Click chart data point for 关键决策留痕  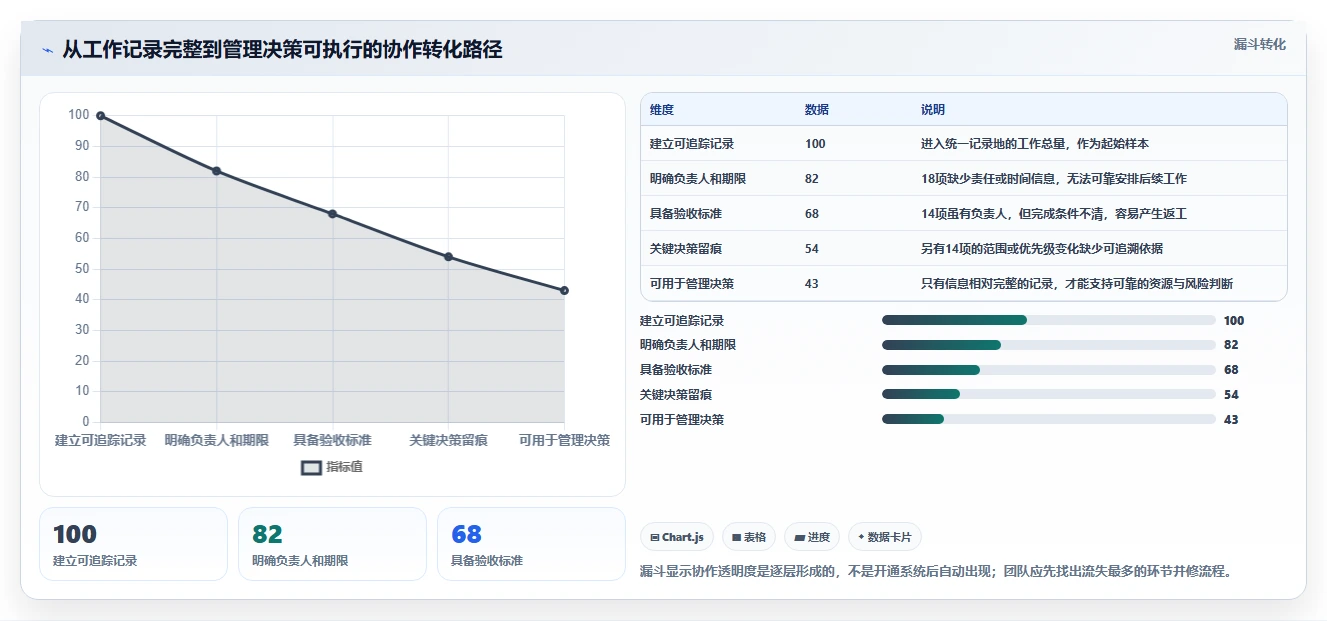(448, 257)
